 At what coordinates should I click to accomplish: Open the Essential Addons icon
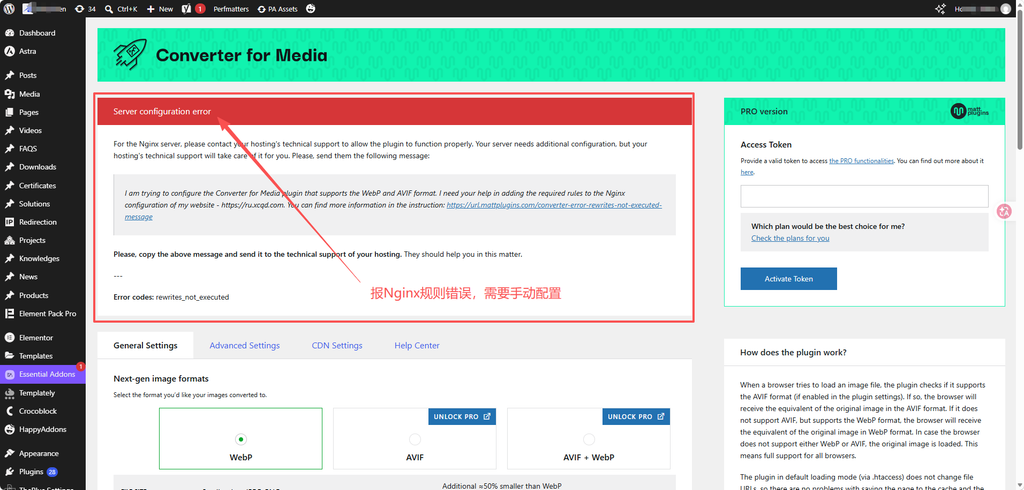pos(9,374)
